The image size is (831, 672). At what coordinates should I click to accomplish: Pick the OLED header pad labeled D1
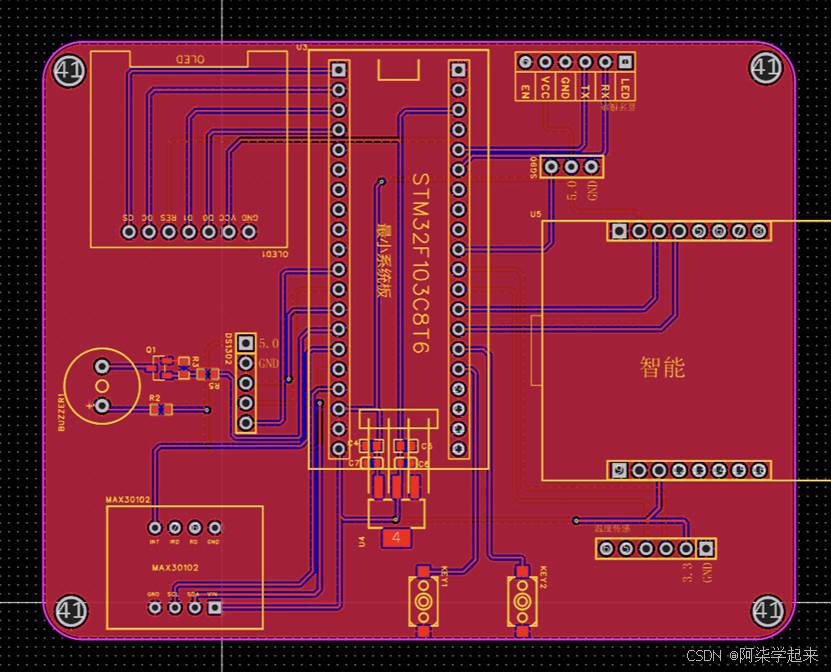pyautogui.click(x=189, y=232)
